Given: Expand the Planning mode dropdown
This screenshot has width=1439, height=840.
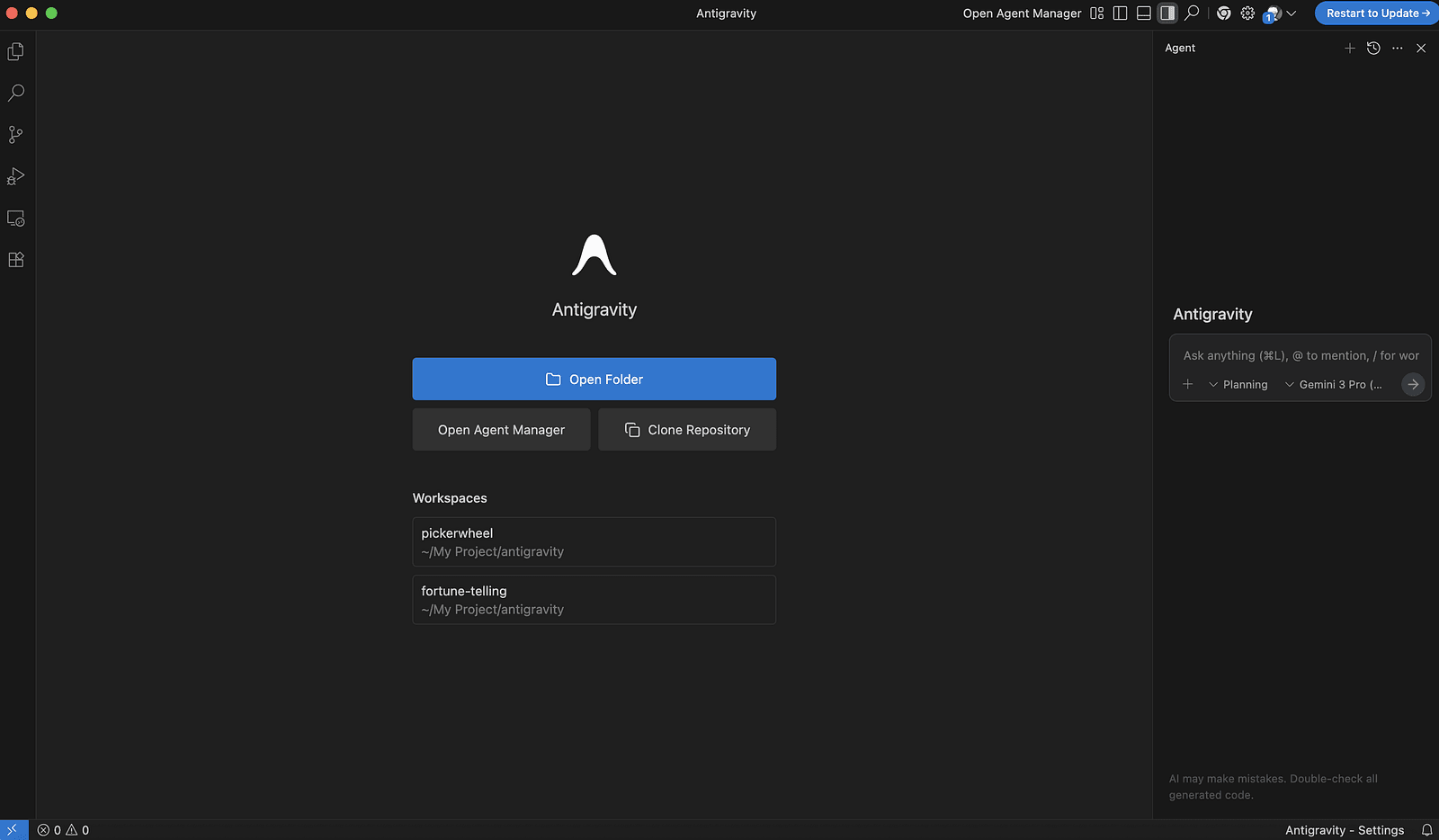Looking at the screenshot, I should (1238, 385).
